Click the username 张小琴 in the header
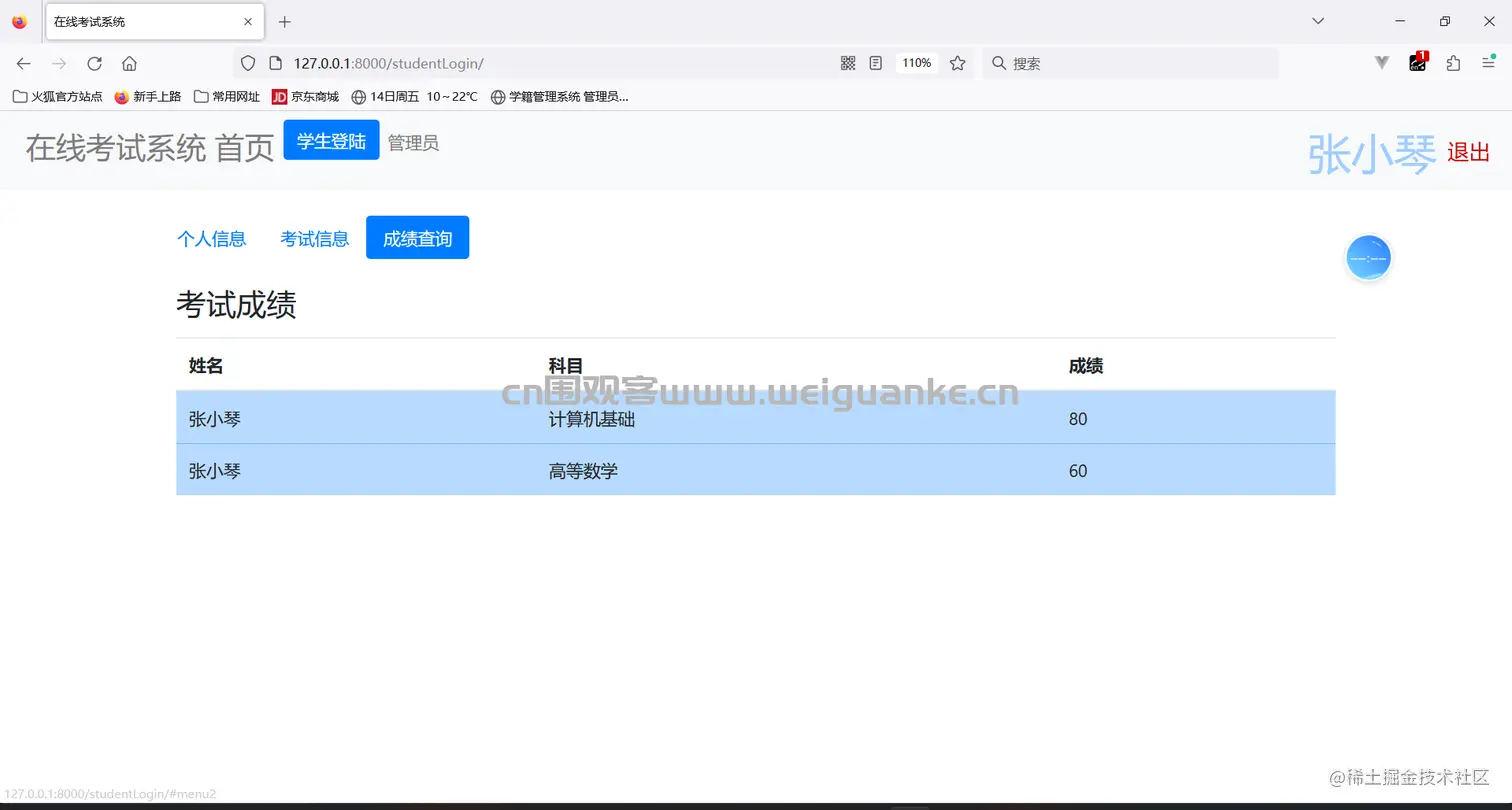Viewport: 1512px width, 810px height. (x=1372, y=155)
